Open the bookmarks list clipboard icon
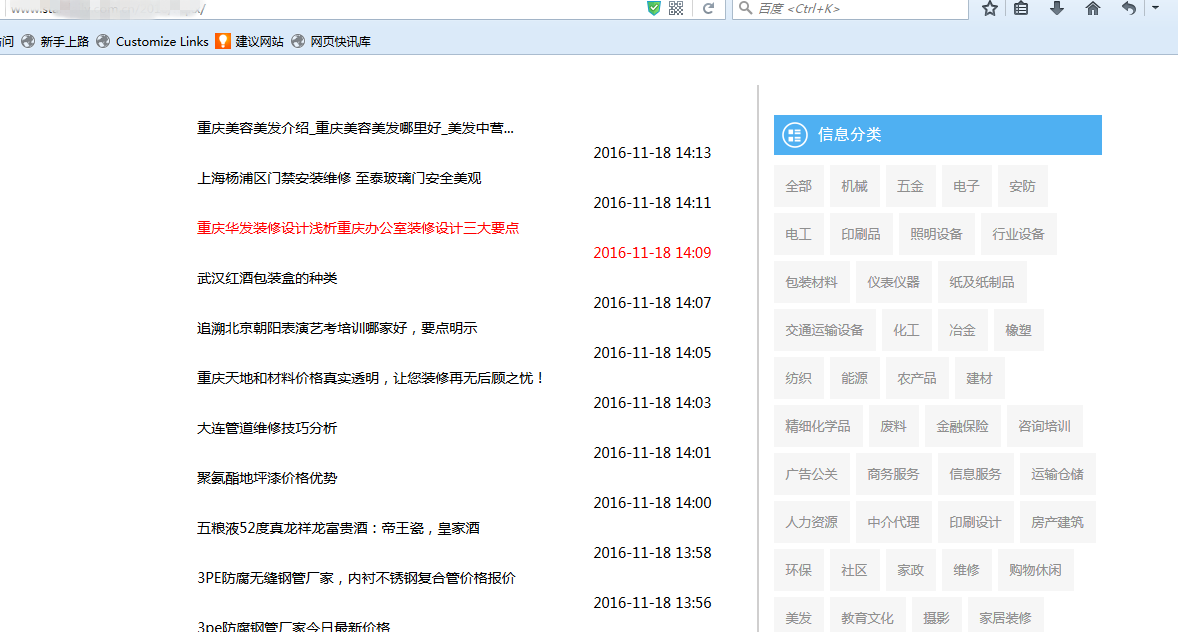Image resolution: width=1178 pixels, height=632 pixels. (x=1022, y=9)
